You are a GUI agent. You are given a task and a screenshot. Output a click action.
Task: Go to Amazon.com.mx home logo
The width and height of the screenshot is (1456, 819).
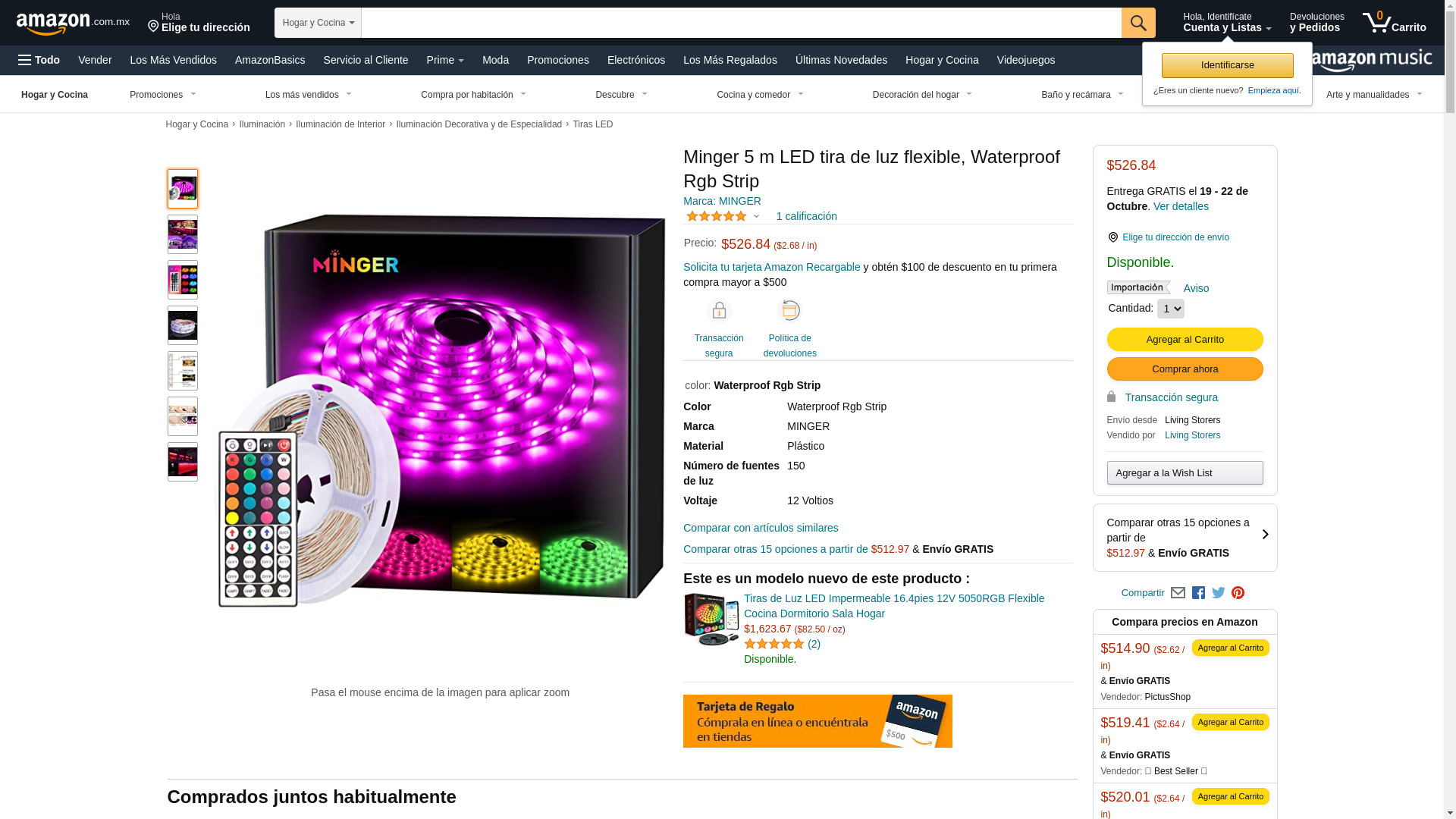(x=73, y=23)
